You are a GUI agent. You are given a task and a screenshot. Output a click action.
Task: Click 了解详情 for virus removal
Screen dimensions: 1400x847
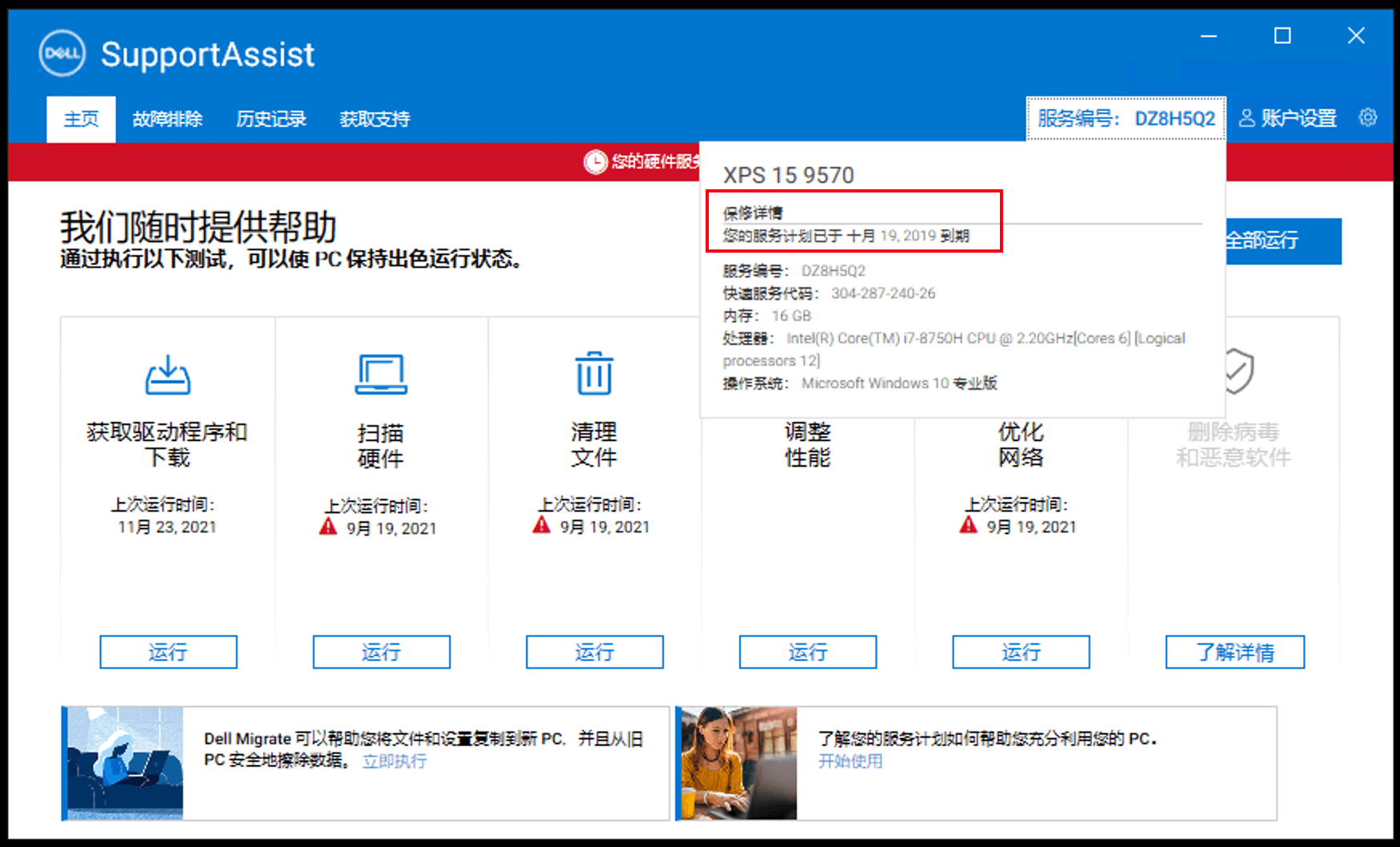point(1236,652)
